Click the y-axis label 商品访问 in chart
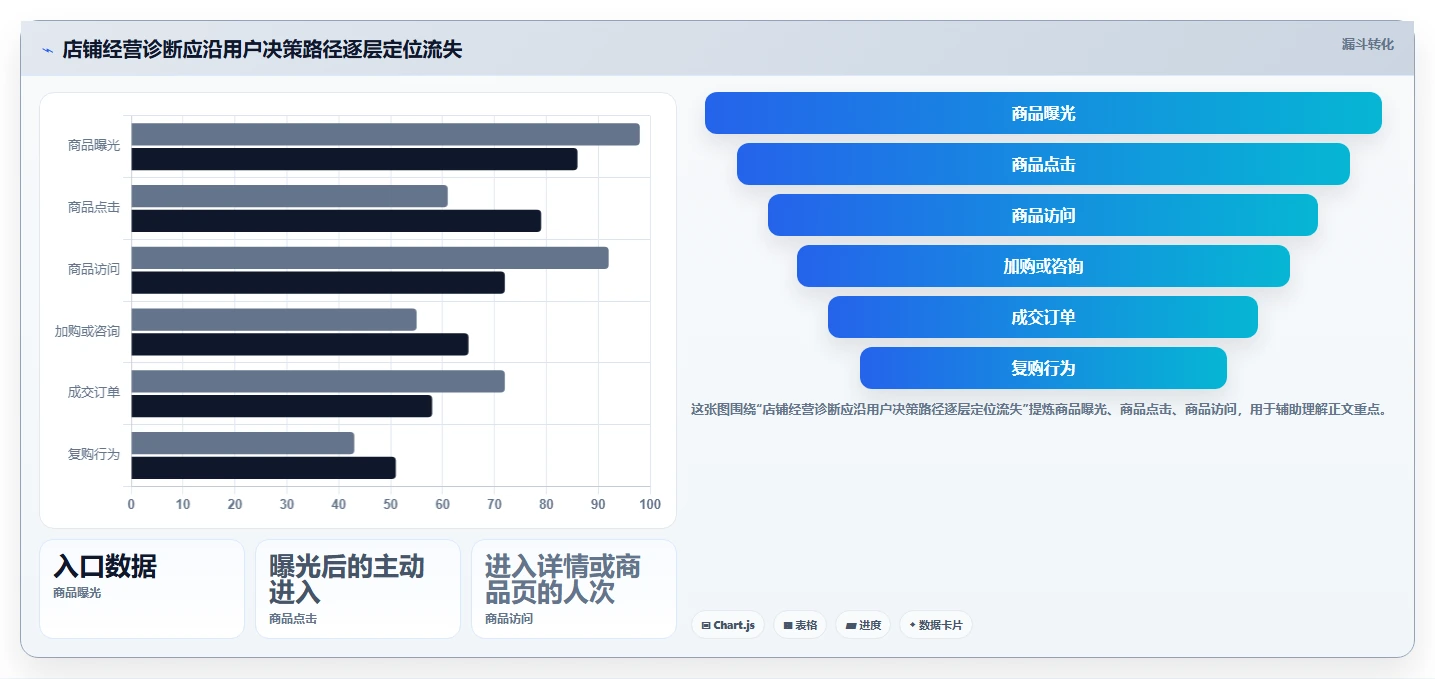The height and width of the screenshot is (679, 1435). click(x=94, y=270)
